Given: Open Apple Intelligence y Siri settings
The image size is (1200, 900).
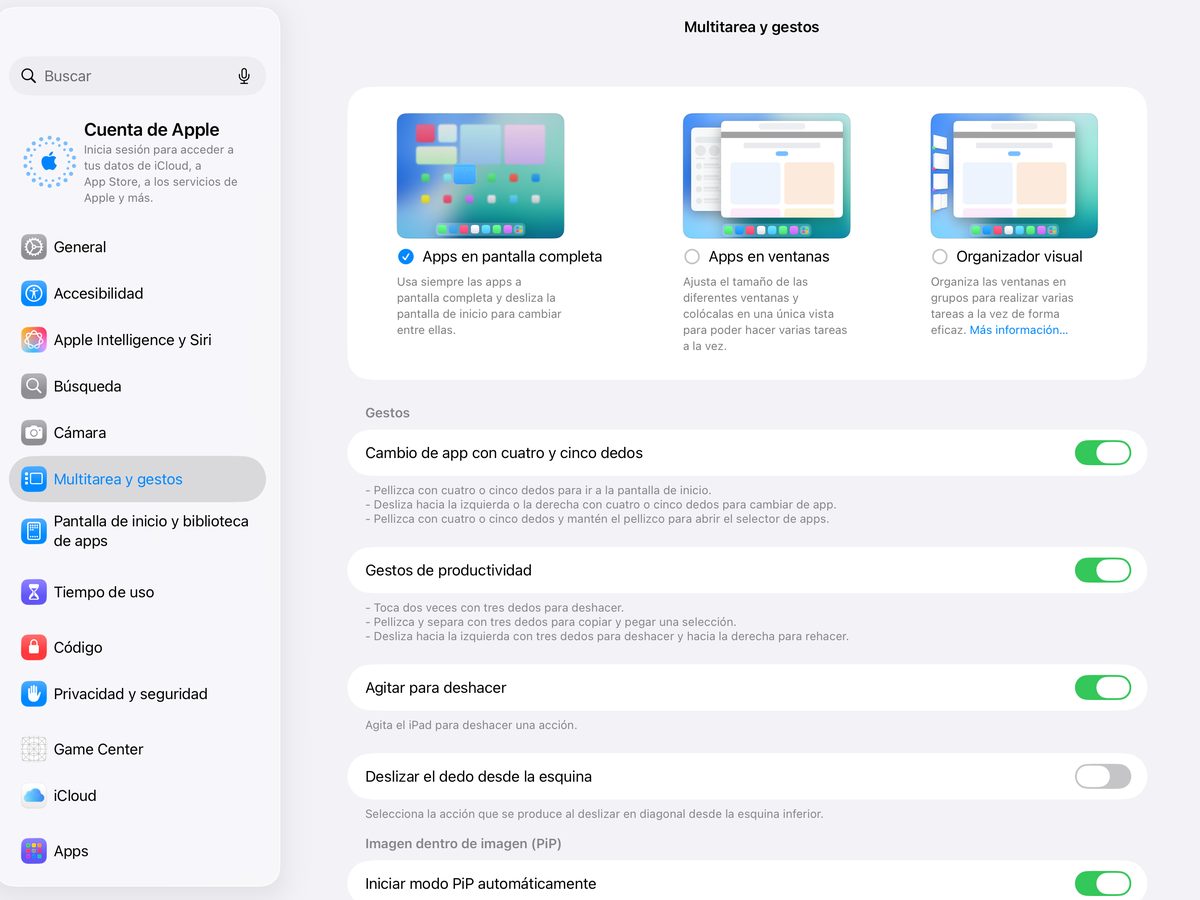Looking at the screenshot, I should 137,340.
